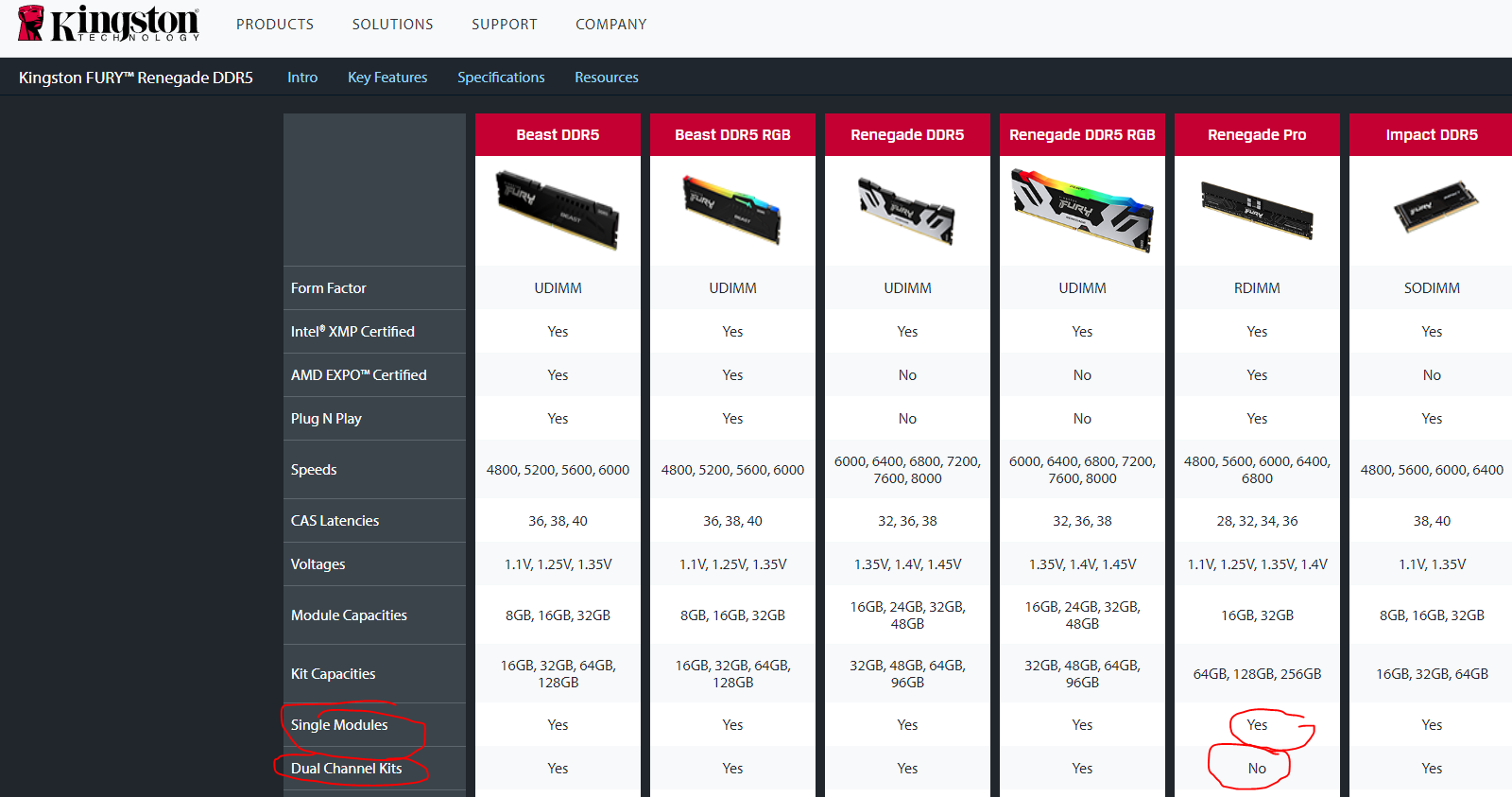Click Renegade Pro kit capacities '64GB, 128GB, 256GB'
The image size is (1512, 797).
point(1257,674)
